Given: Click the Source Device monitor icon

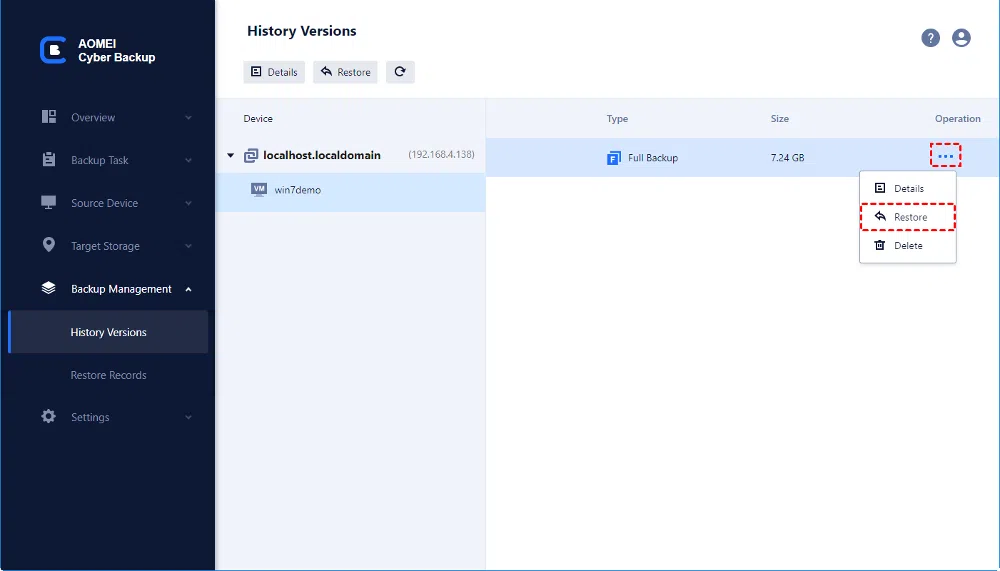Looking at the screenshot, I should [48, 202].
